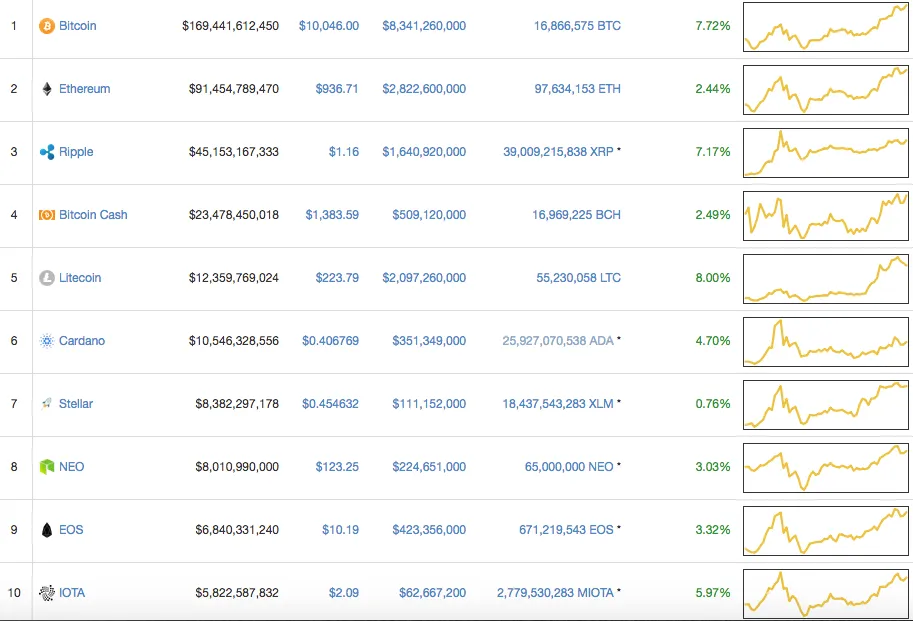913x621 pixels.
Task: View NEO's 7-day price chart
Action: (x=826, y=468)
